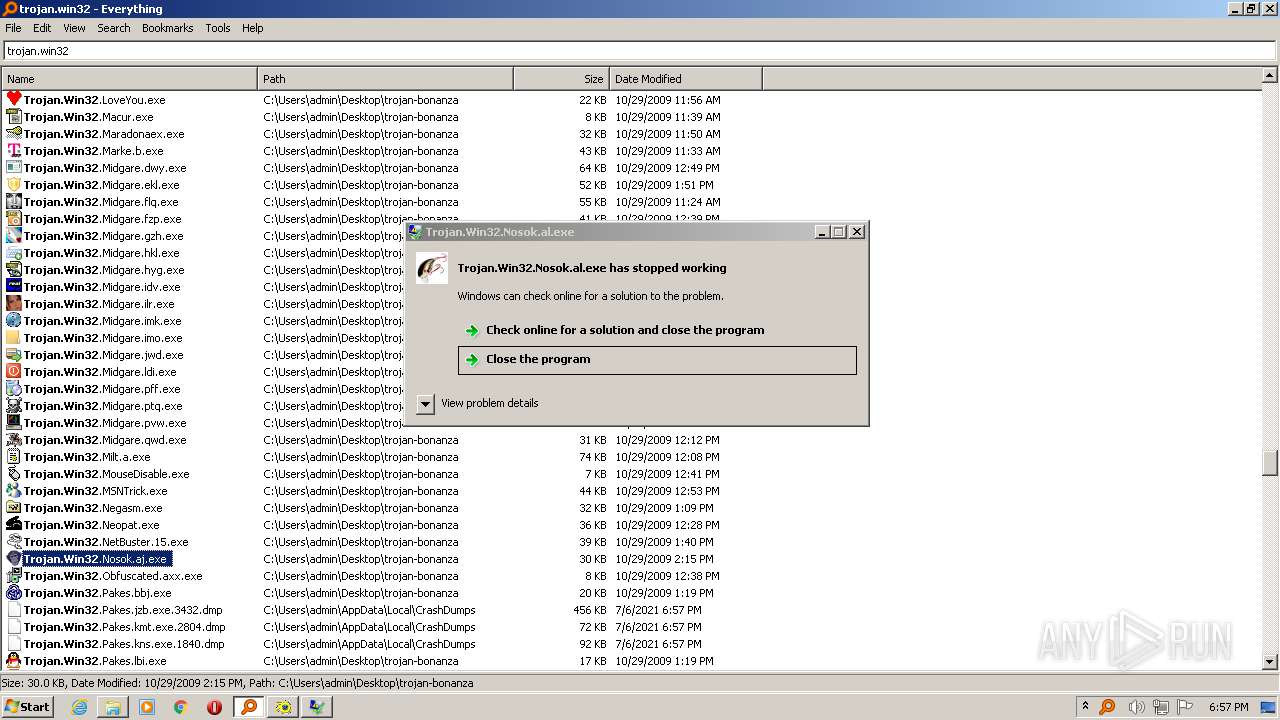Viewport: 1280px width, 720px height.
Task: Click the Trojan.Win32.Pakes.lbi.exe penguin icon
Action: click(x=13, y=660)
